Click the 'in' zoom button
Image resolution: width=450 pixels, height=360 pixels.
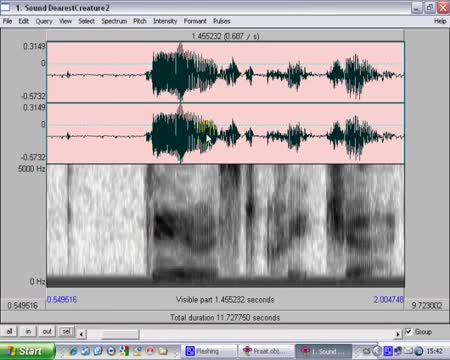[x=28, y=331]
